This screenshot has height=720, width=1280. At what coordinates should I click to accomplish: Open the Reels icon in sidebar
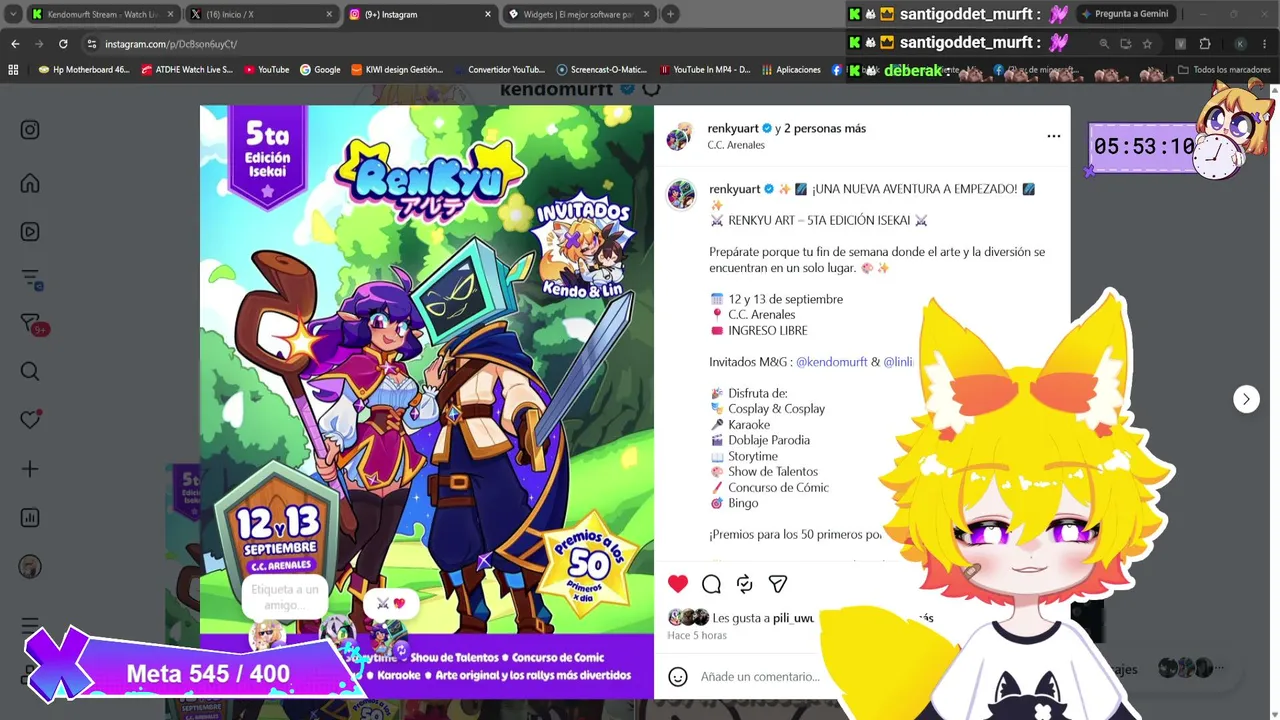30,232
